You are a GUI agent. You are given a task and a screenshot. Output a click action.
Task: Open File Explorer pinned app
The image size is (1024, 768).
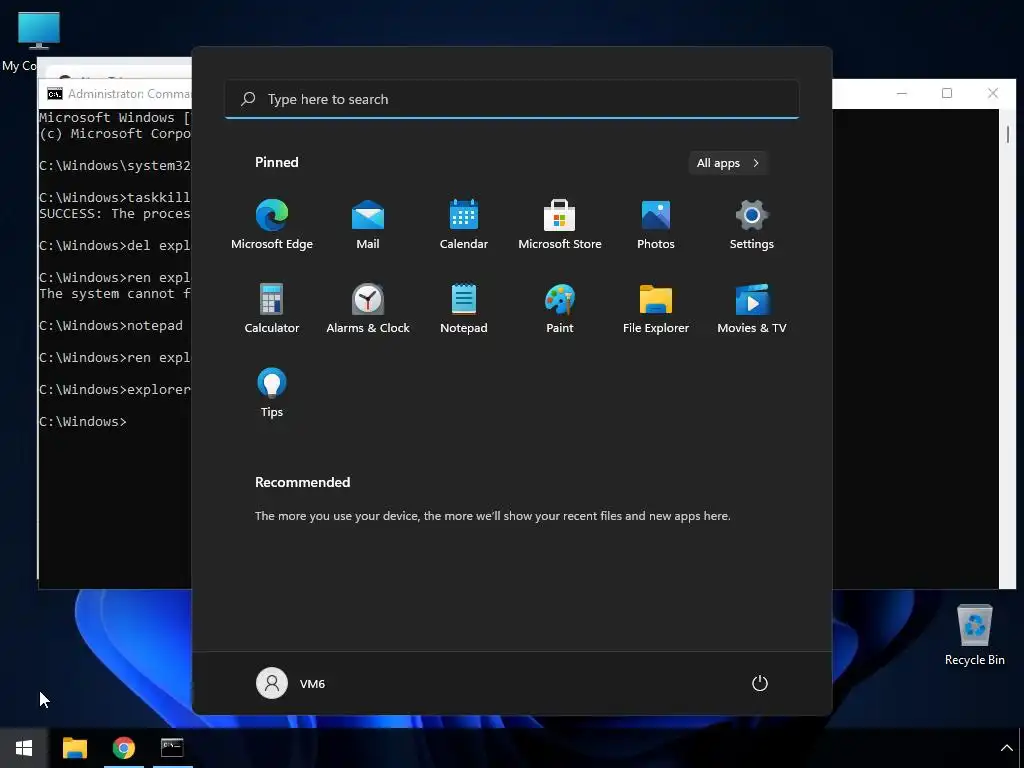pos(656,309)
